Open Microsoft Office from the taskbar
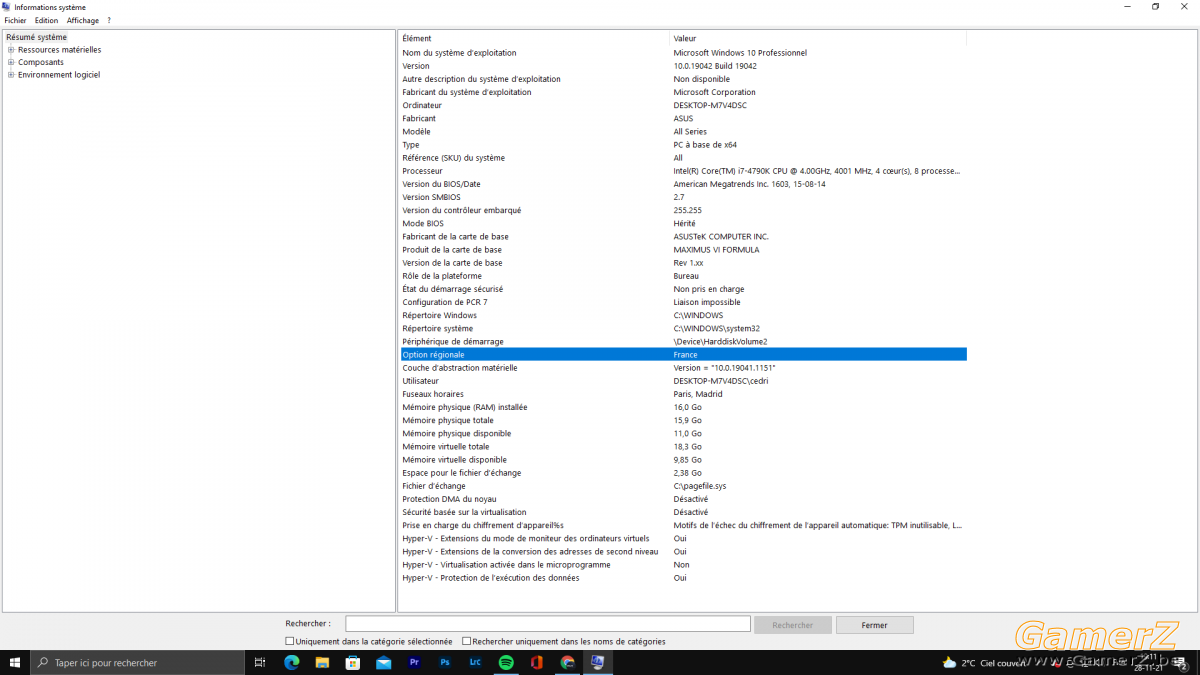 tap(537, 662)
